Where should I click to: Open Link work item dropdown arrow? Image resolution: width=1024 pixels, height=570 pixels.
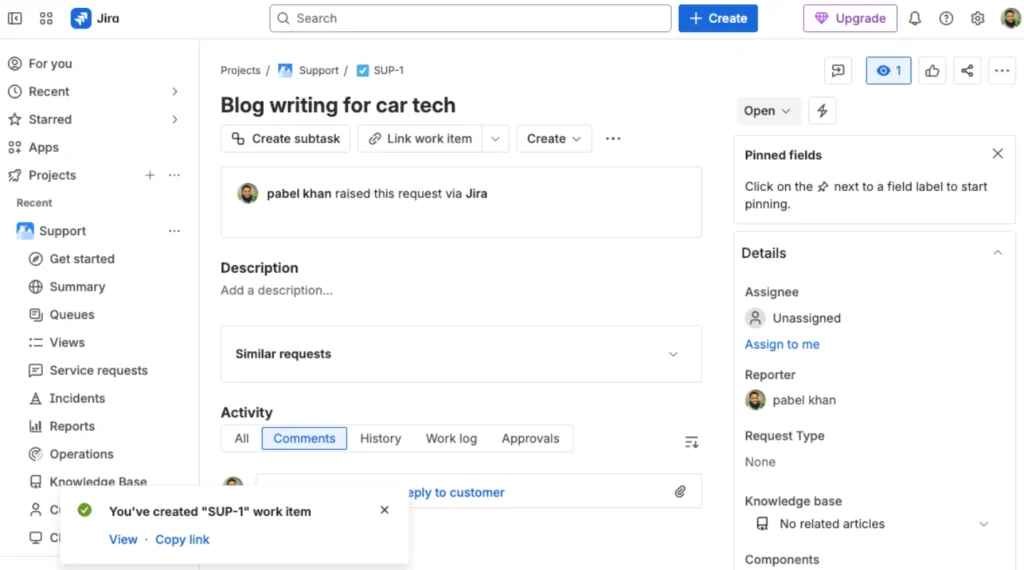pyautogui.click(x=495, y=138)
